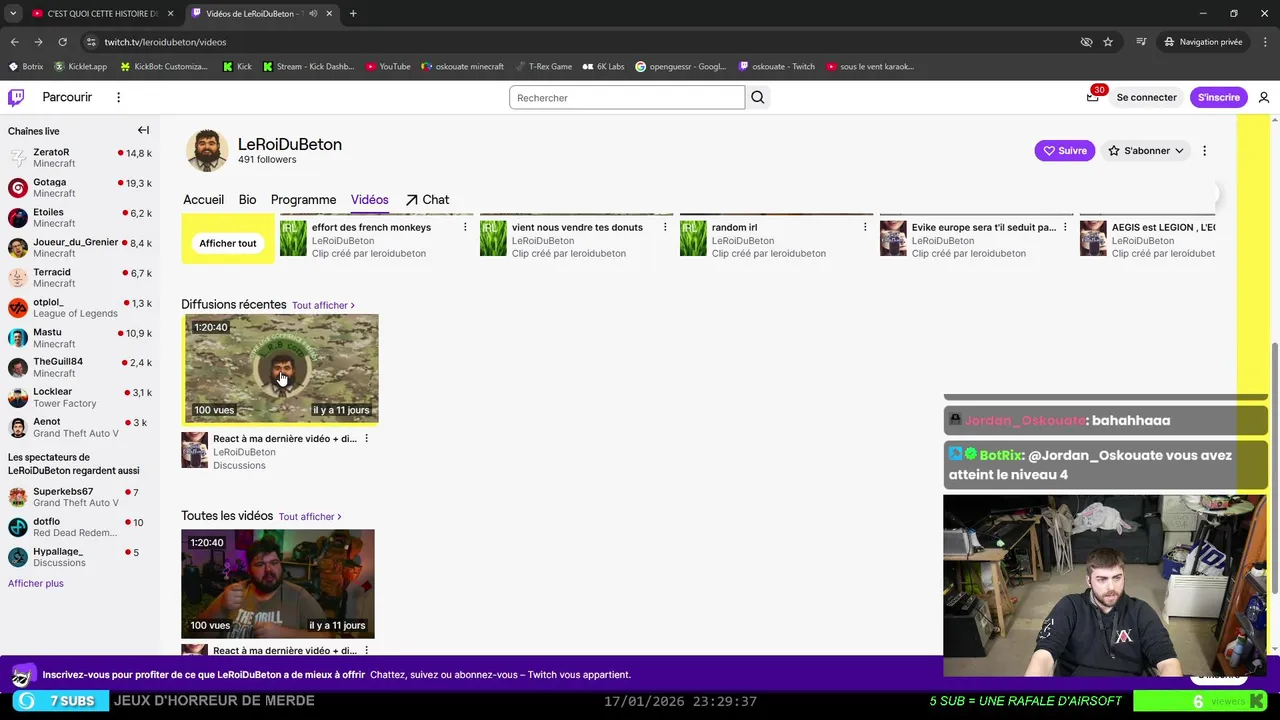The image size is (1280, 720).
Task: Open LeRoiDuBeton profile avatar
Action: coord(207,151)
